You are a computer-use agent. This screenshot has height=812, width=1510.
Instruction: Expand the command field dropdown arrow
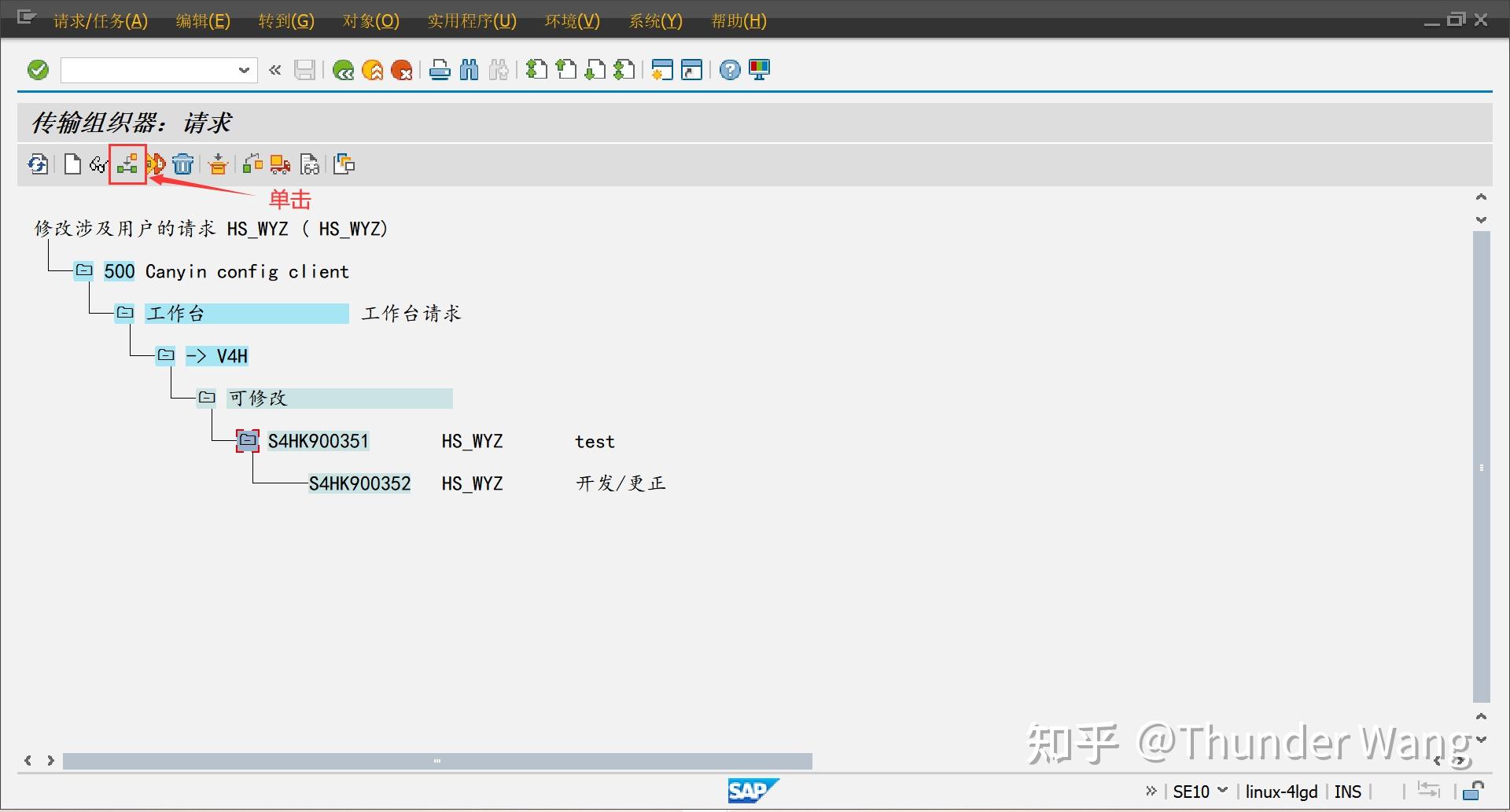pyautogui.click(x=244, y=69)
